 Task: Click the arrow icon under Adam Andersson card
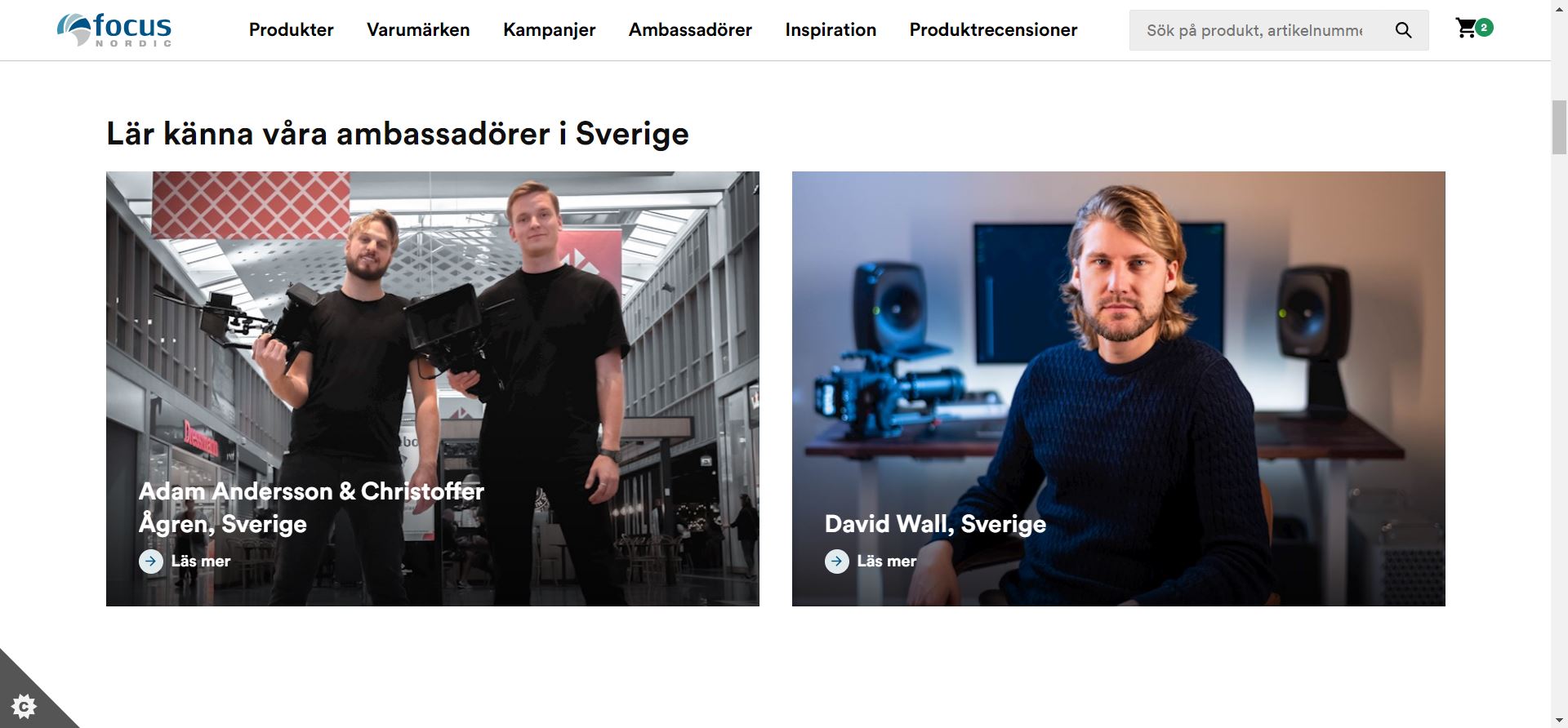151,562
